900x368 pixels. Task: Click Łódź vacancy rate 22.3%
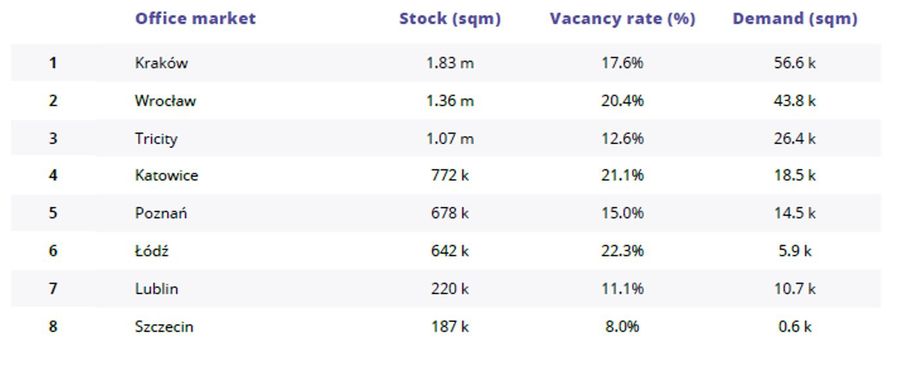click(622, 250)
